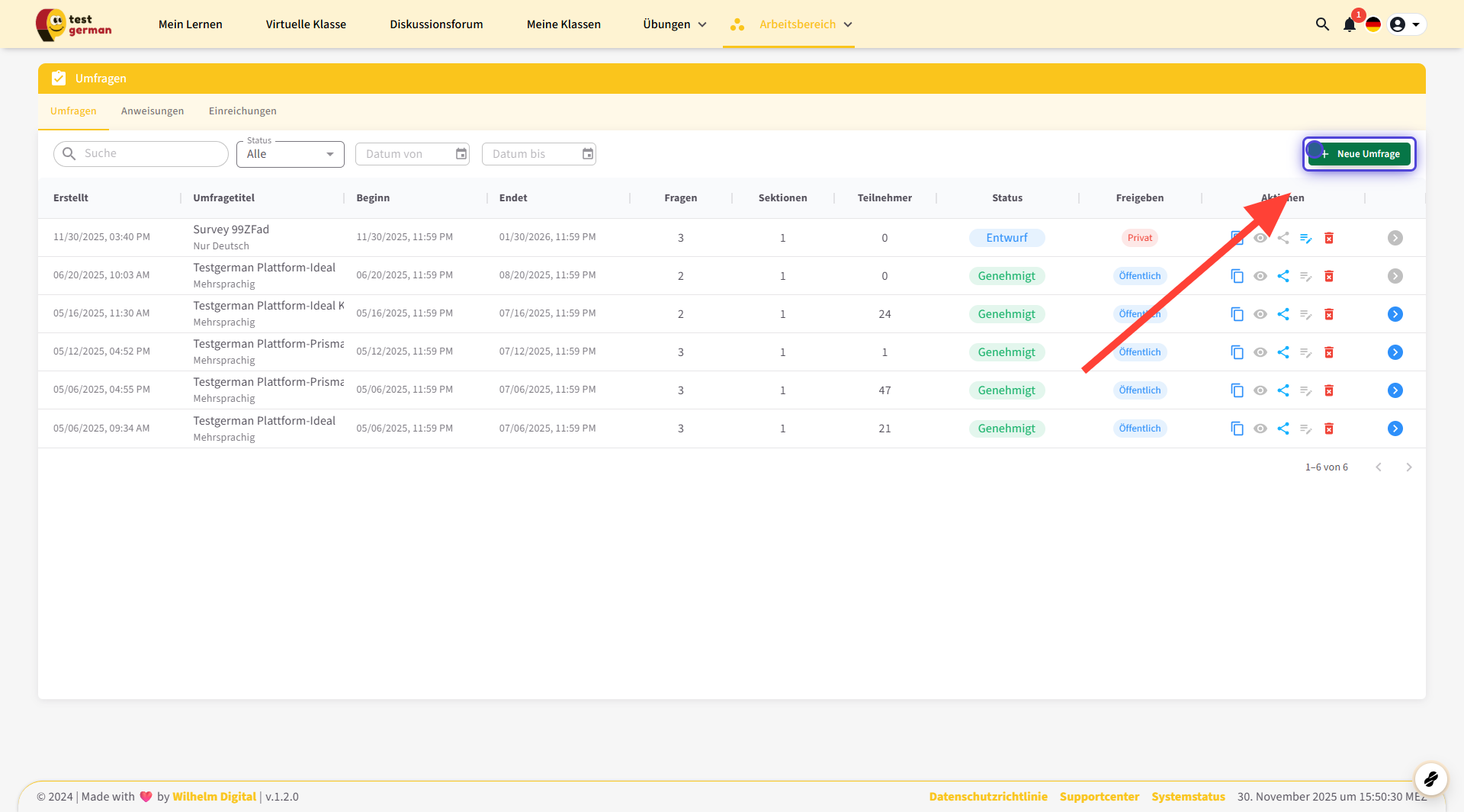Open the Status filter dropdown

[291, 154]
